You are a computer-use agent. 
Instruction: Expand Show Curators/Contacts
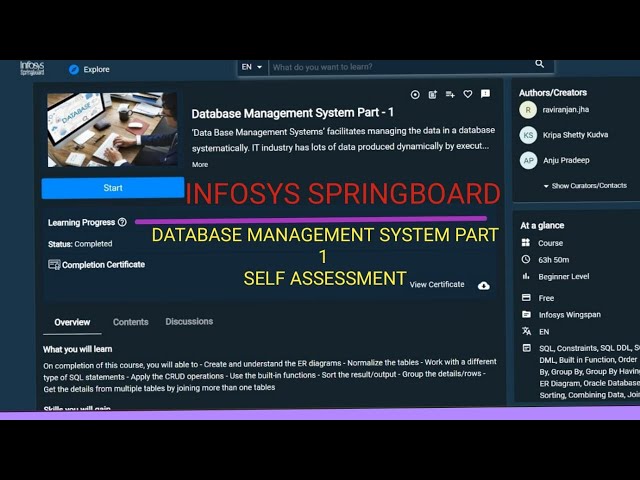(x=585, y=186)
